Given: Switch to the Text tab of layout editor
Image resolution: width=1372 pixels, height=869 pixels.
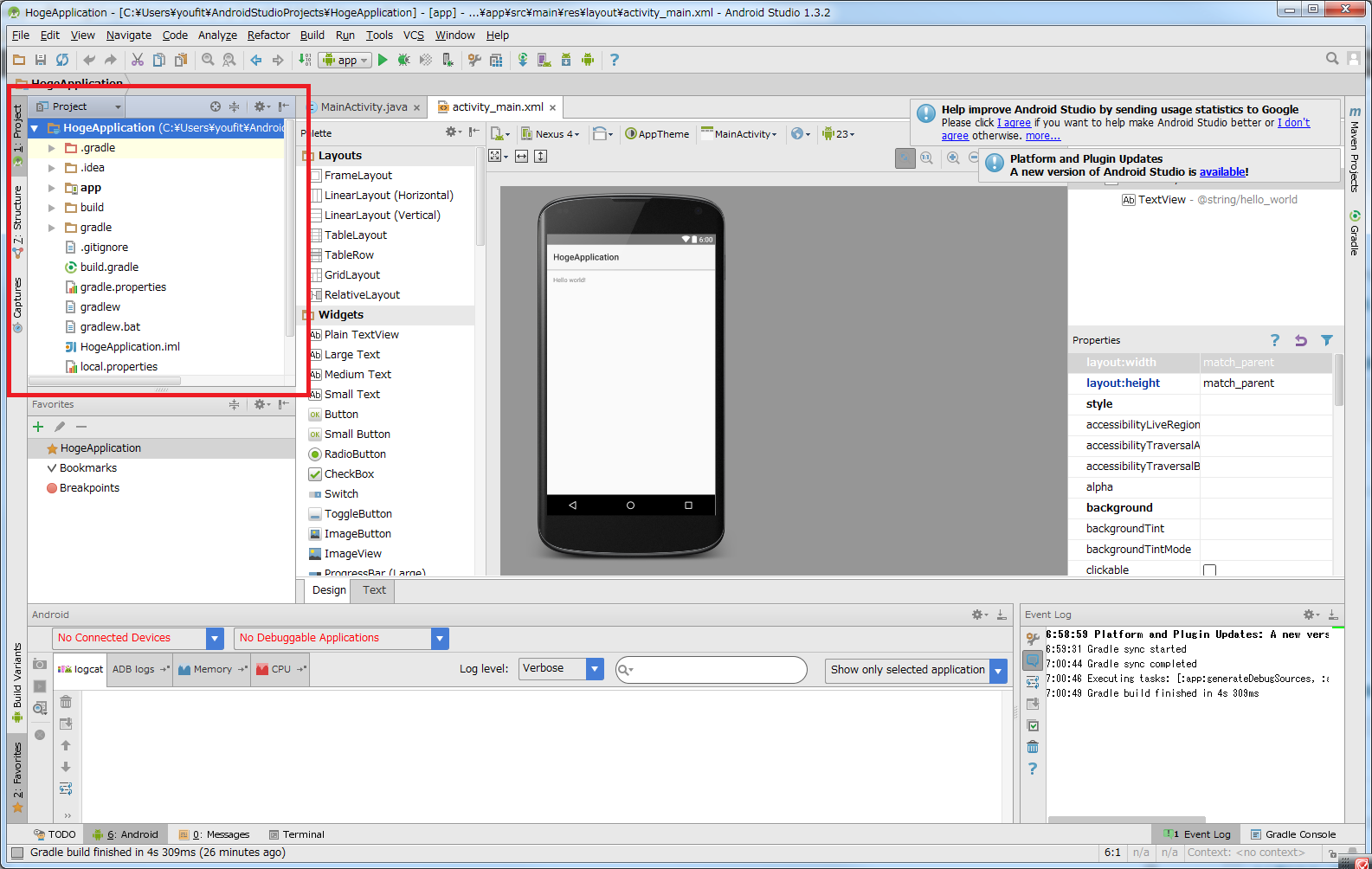Looking at the screenshot, I should [374, 590].
